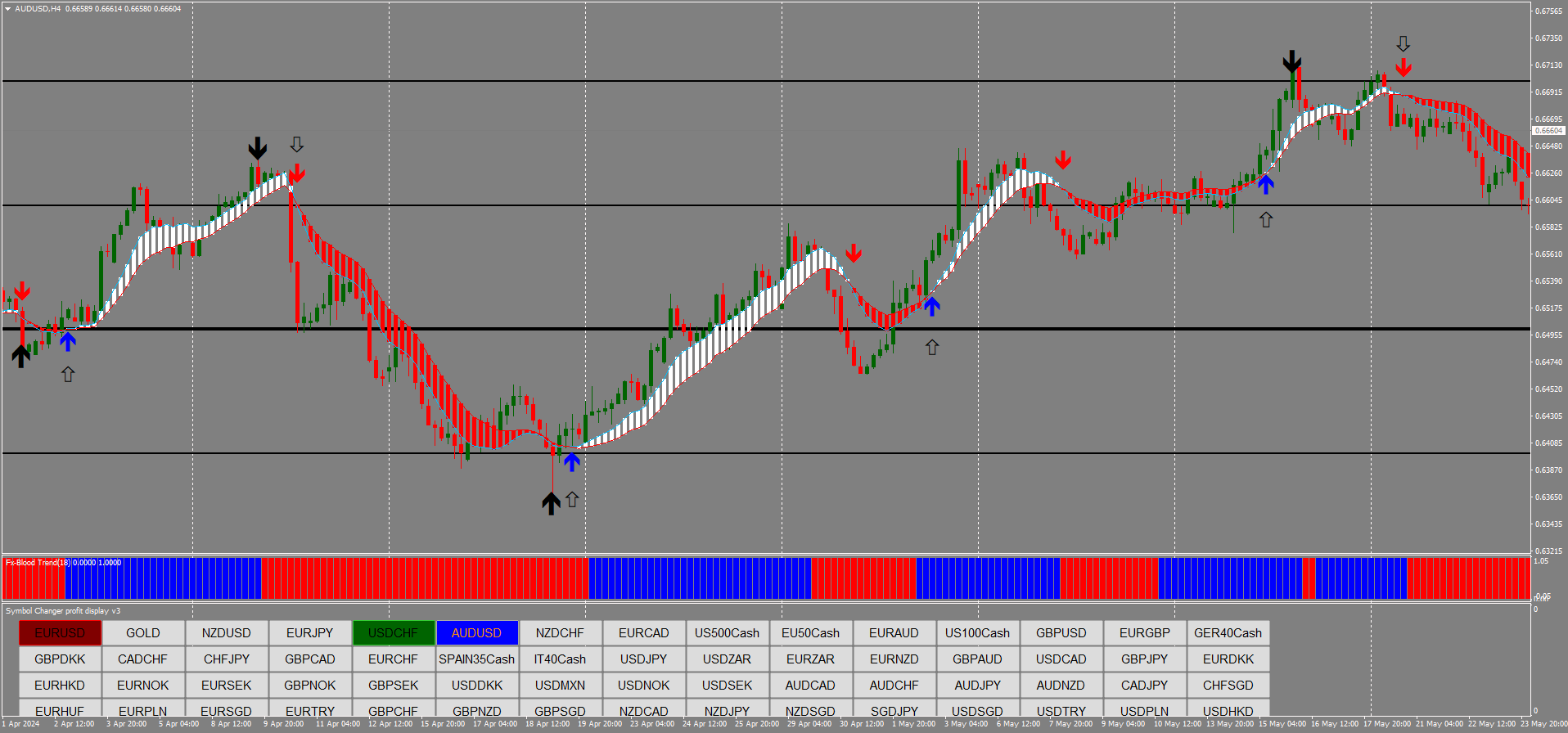Select the USDMXN symbol button
Screen dimensions: 1568x733
(560, 686)
